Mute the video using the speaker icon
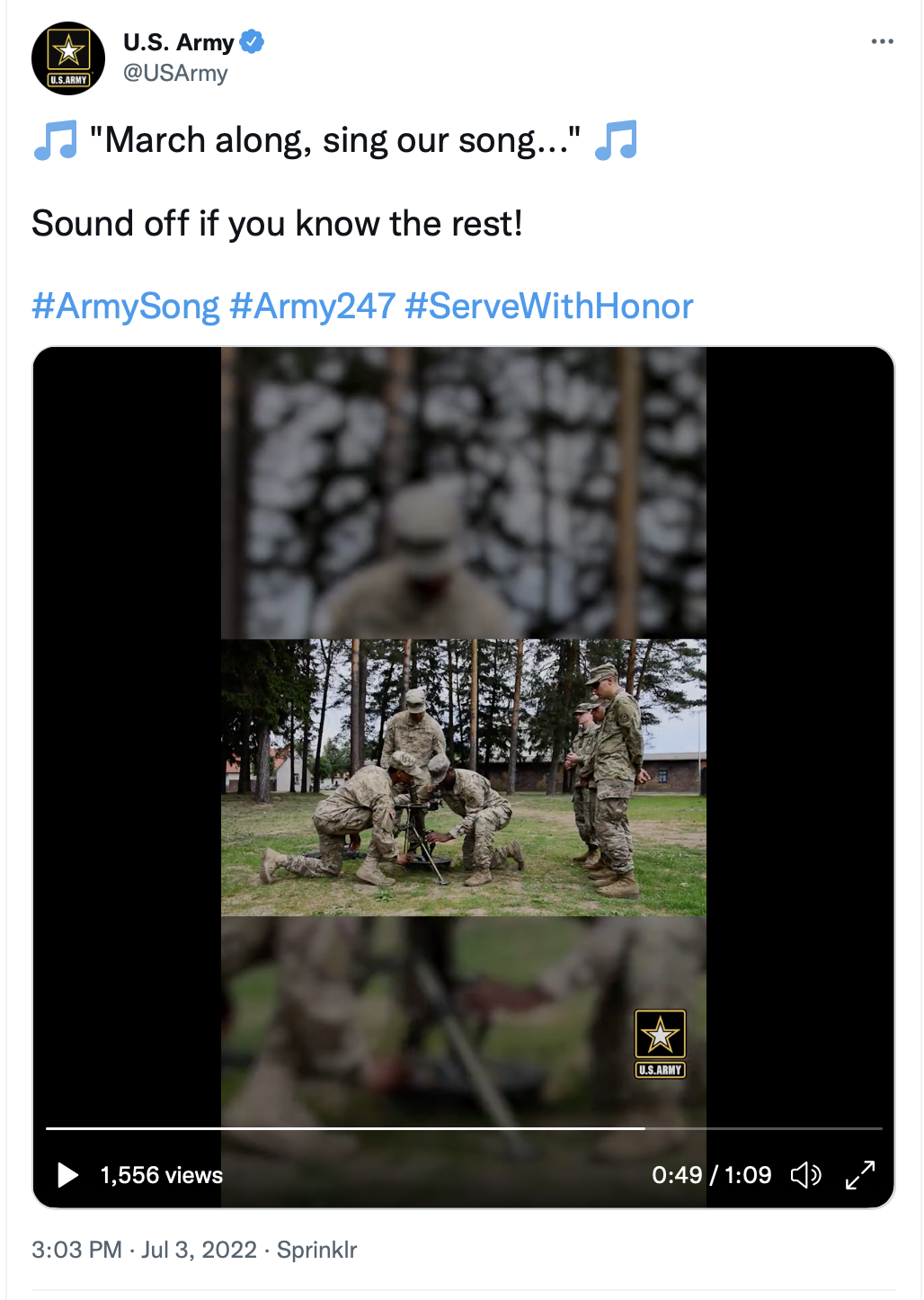Screen dimensions: 924x1300 [805, 1175]
